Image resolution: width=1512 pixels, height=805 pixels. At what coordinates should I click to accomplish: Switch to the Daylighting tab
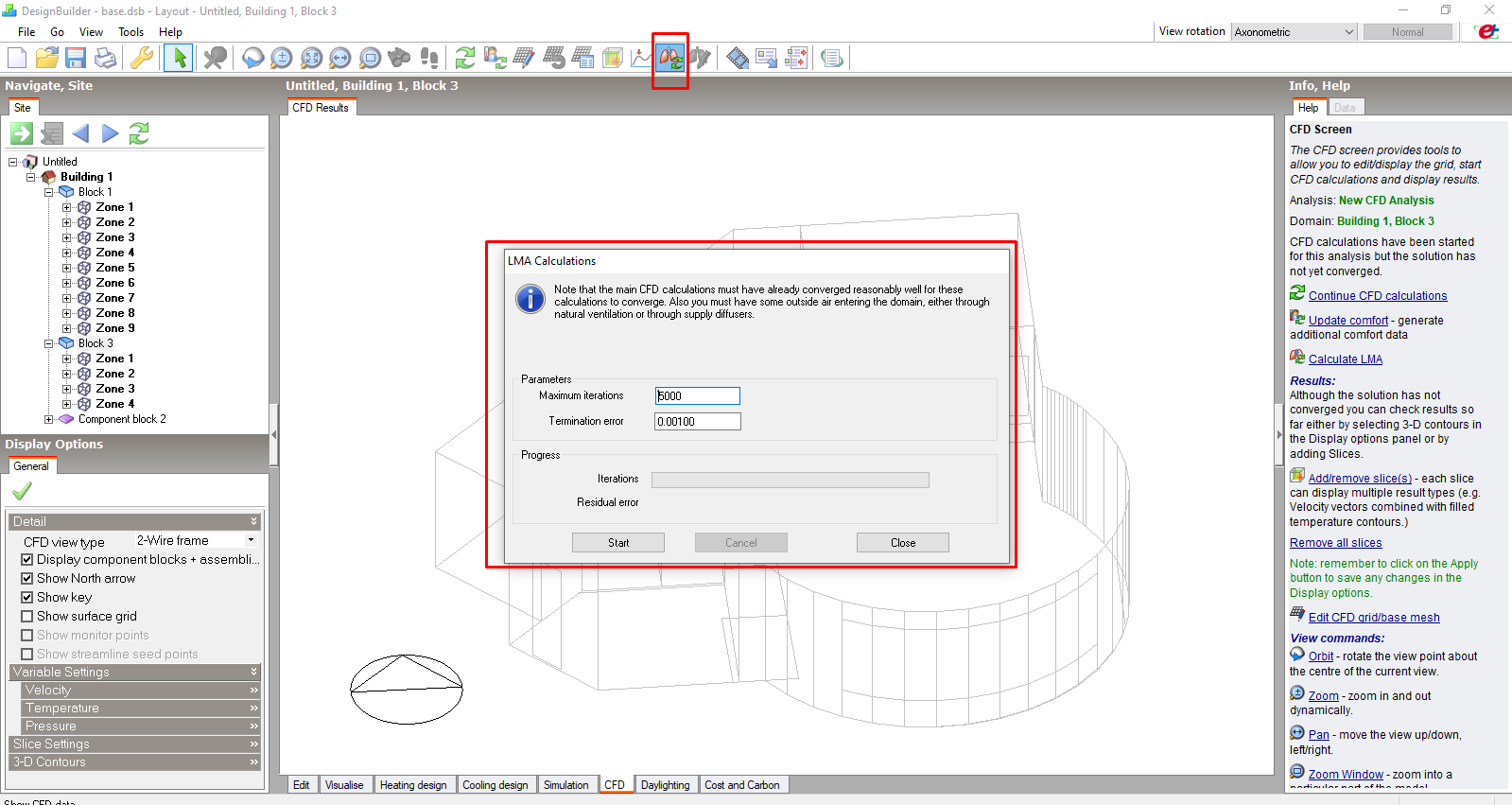pos(665,785)
